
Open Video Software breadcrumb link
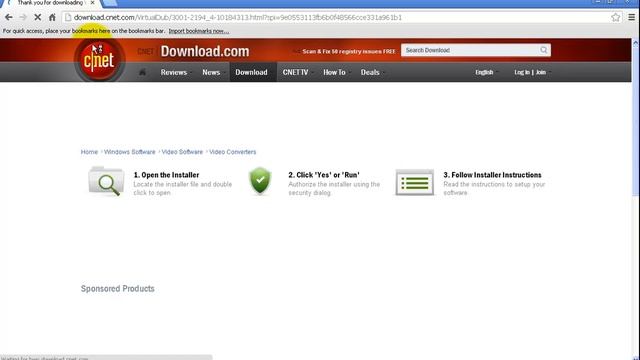(x=182, y=152)
